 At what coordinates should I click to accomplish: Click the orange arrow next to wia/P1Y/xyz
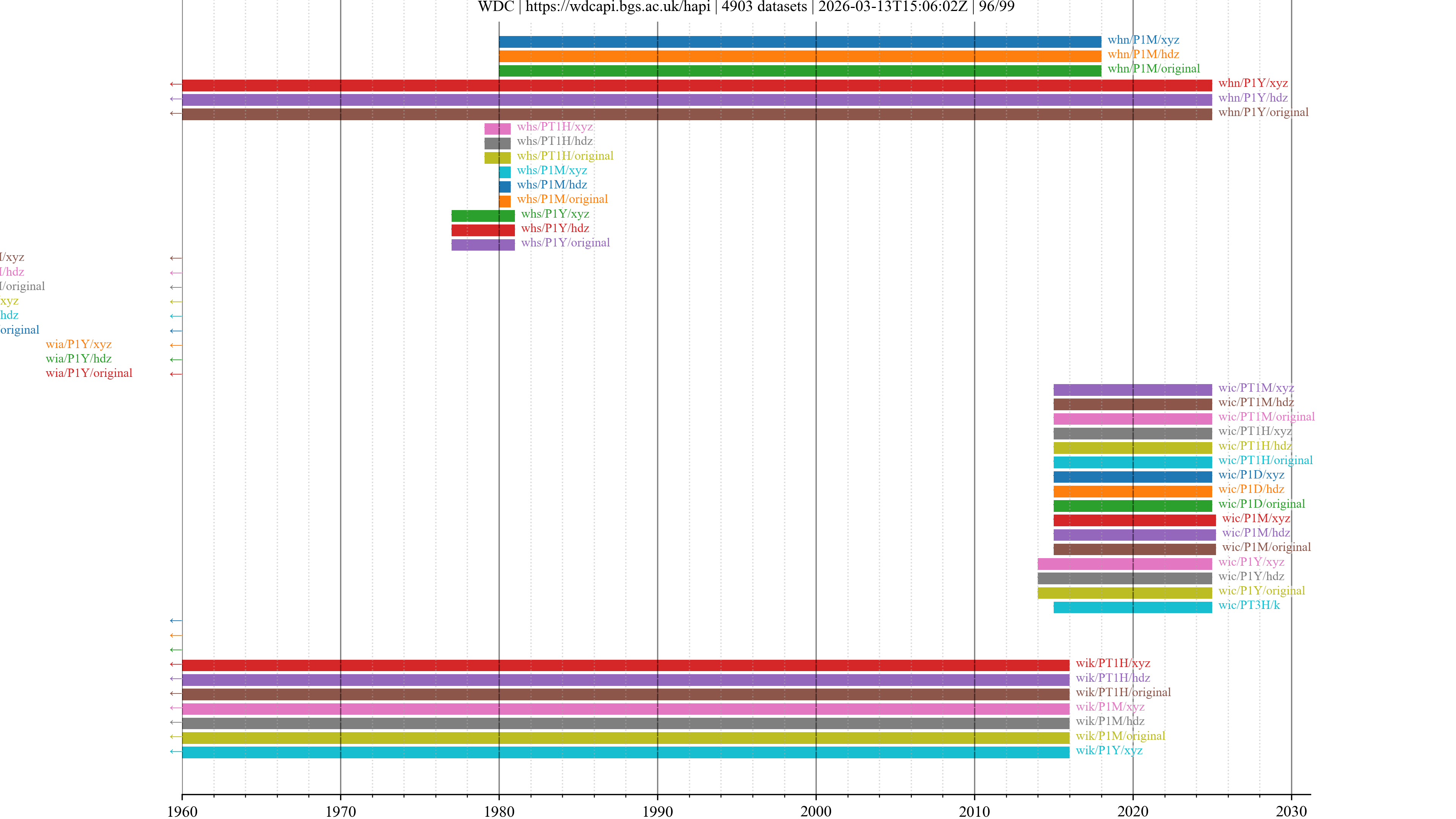176,345
